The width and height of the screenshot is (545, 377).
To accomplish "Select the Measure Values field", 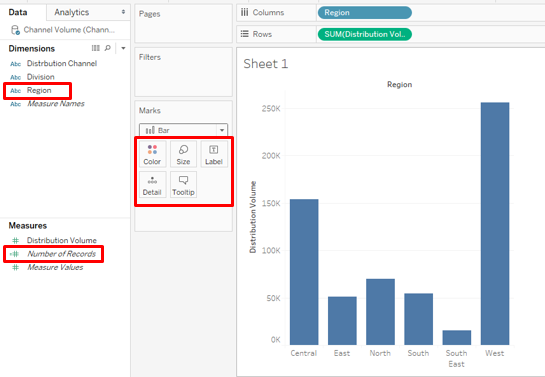I will pos(55,267).
